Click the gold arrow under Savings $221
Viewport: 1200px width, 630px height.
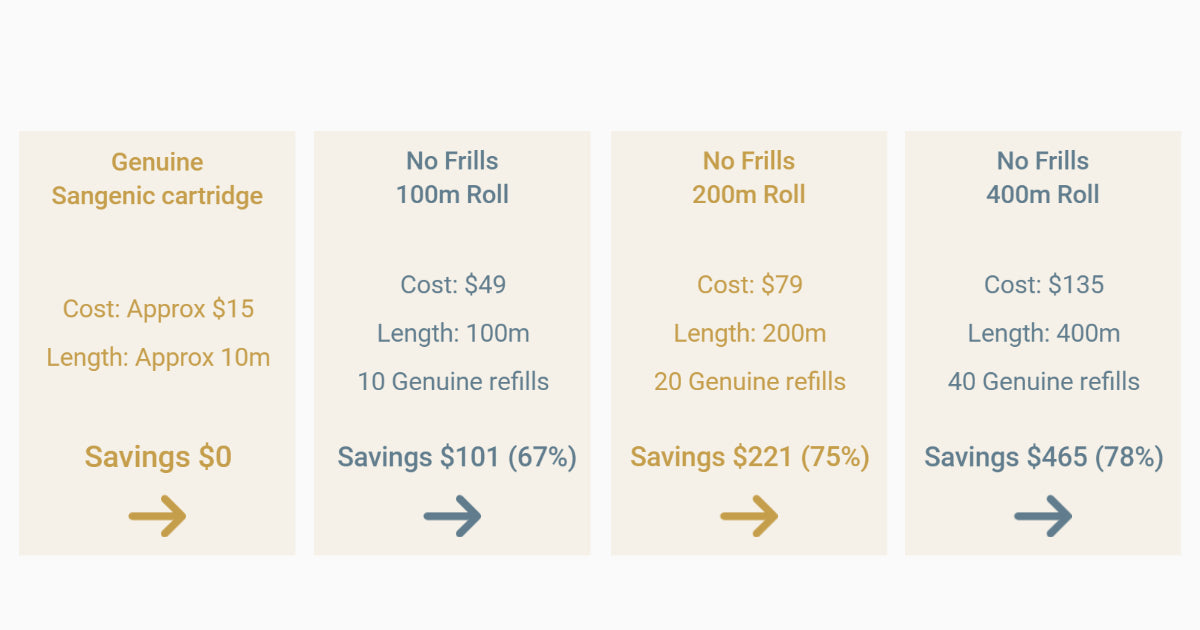749,517
